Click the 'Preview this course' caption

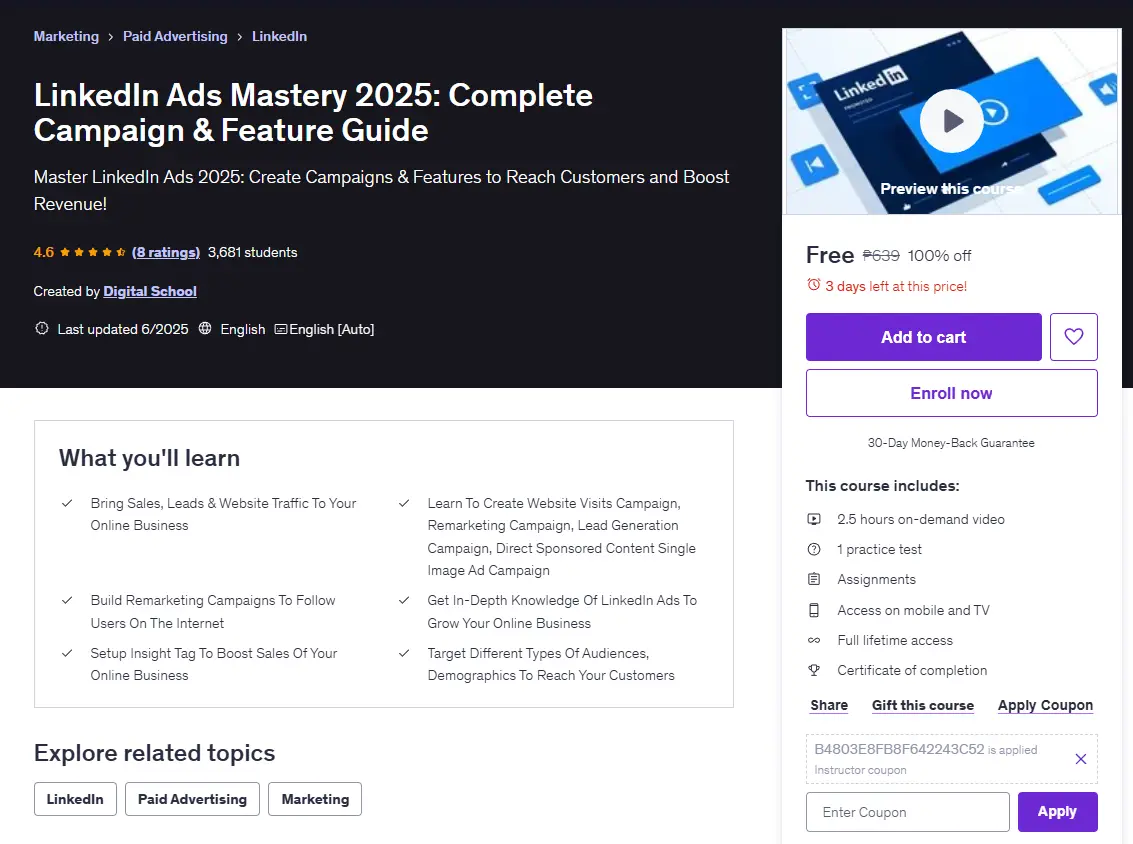951,189
